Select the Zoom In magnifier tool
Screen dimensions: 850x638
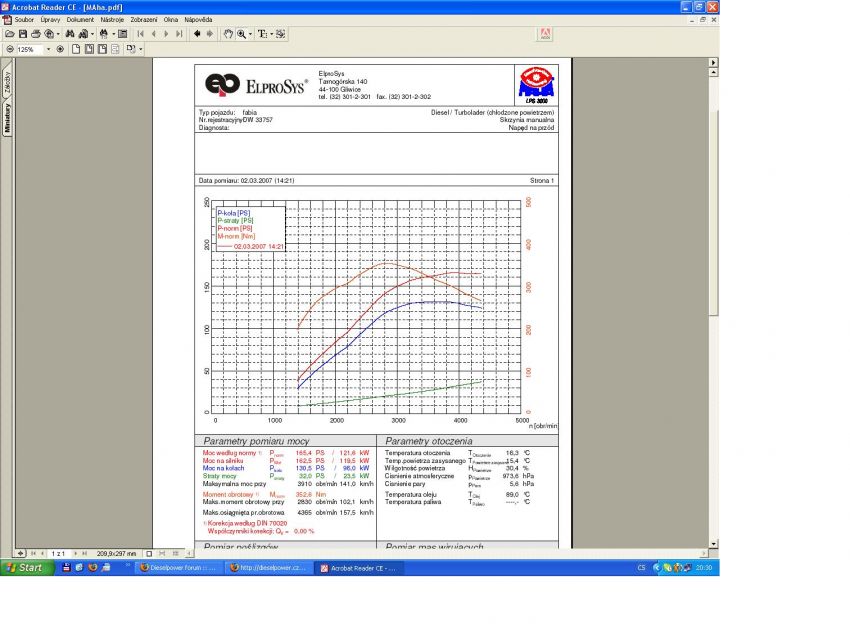[241, 34]
